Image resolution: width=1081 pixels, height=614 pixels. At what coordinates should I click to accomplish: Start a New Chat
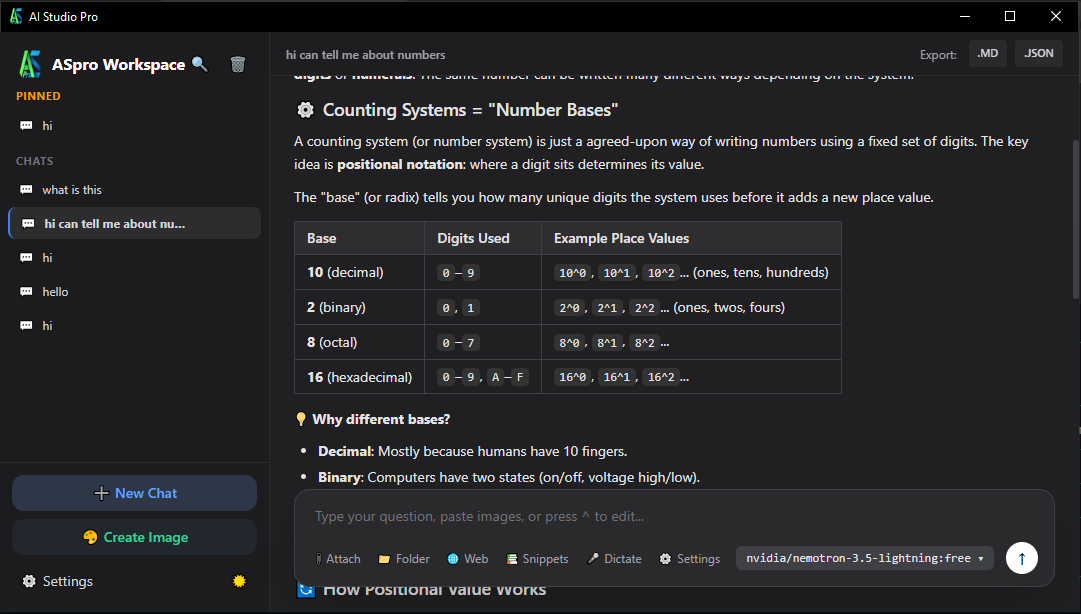pos(134,493)
